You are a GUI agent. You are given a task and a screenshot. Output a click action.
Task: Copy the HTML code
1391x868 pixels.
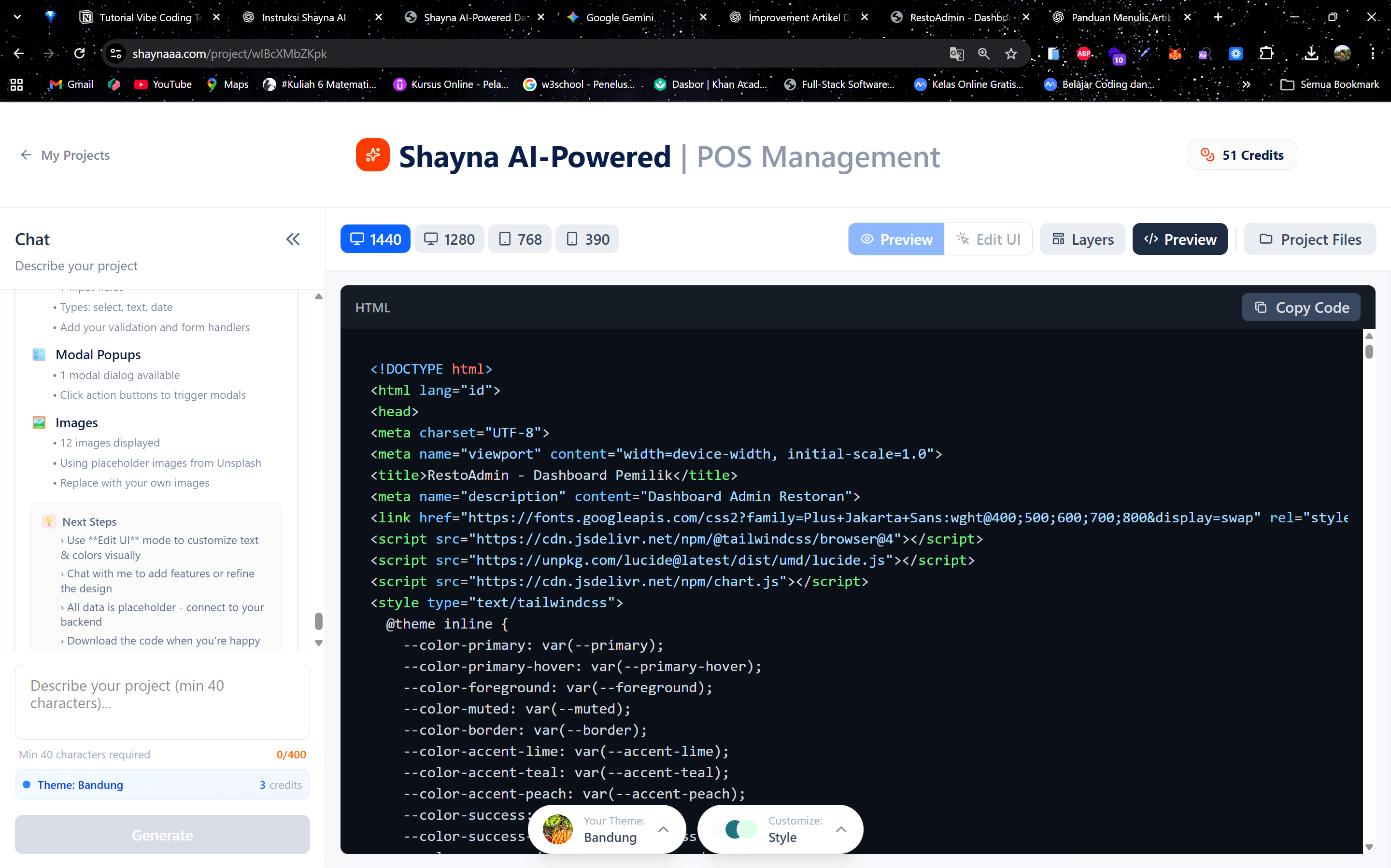pos(1301,307)
